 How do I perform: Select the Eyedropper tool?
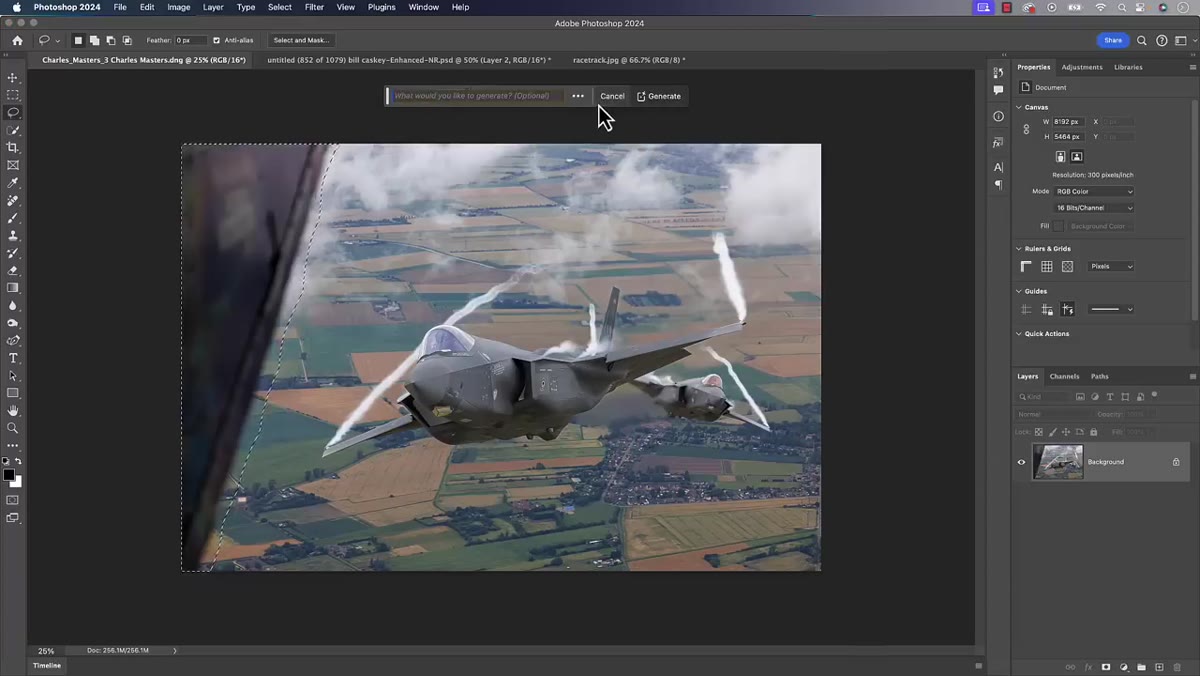coord(13,183)
